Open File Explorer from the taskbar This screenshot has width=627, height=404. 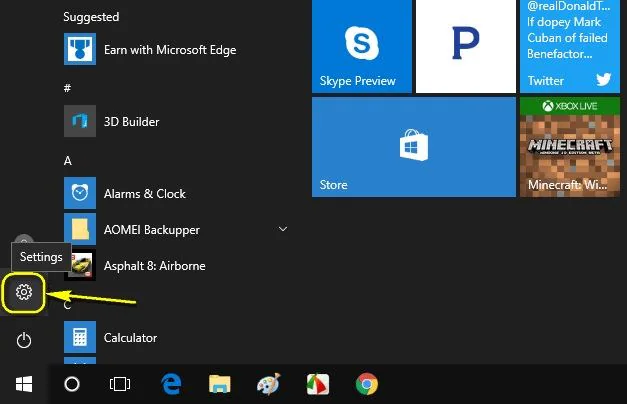pos(220,384)
